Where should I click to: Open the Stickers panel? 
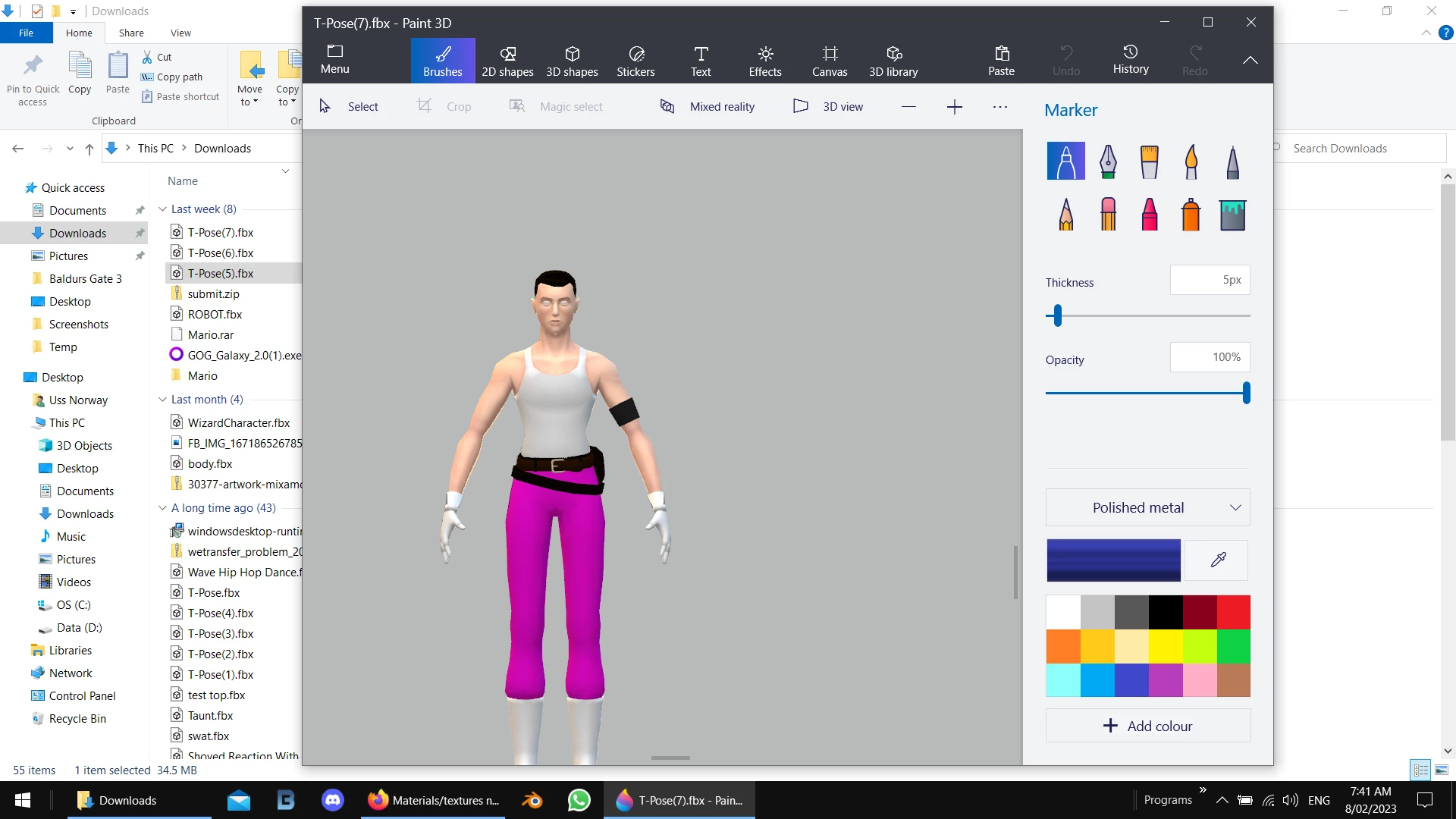[x=635, y=61]
